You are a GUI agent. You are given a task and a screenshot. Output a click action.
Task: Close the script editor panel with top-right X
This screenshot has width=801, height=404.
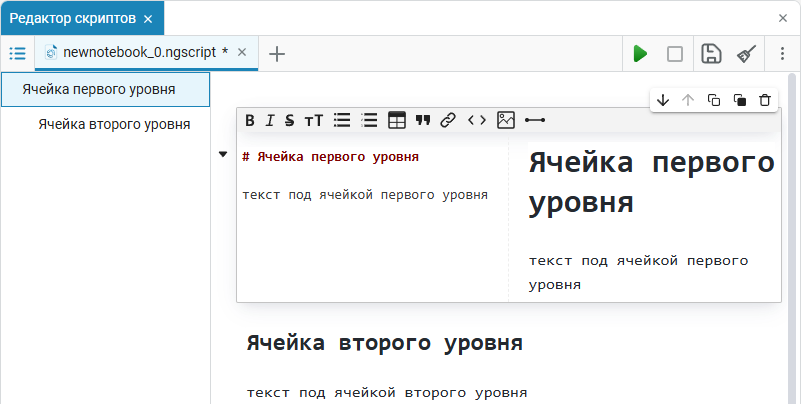click(783, 18)
